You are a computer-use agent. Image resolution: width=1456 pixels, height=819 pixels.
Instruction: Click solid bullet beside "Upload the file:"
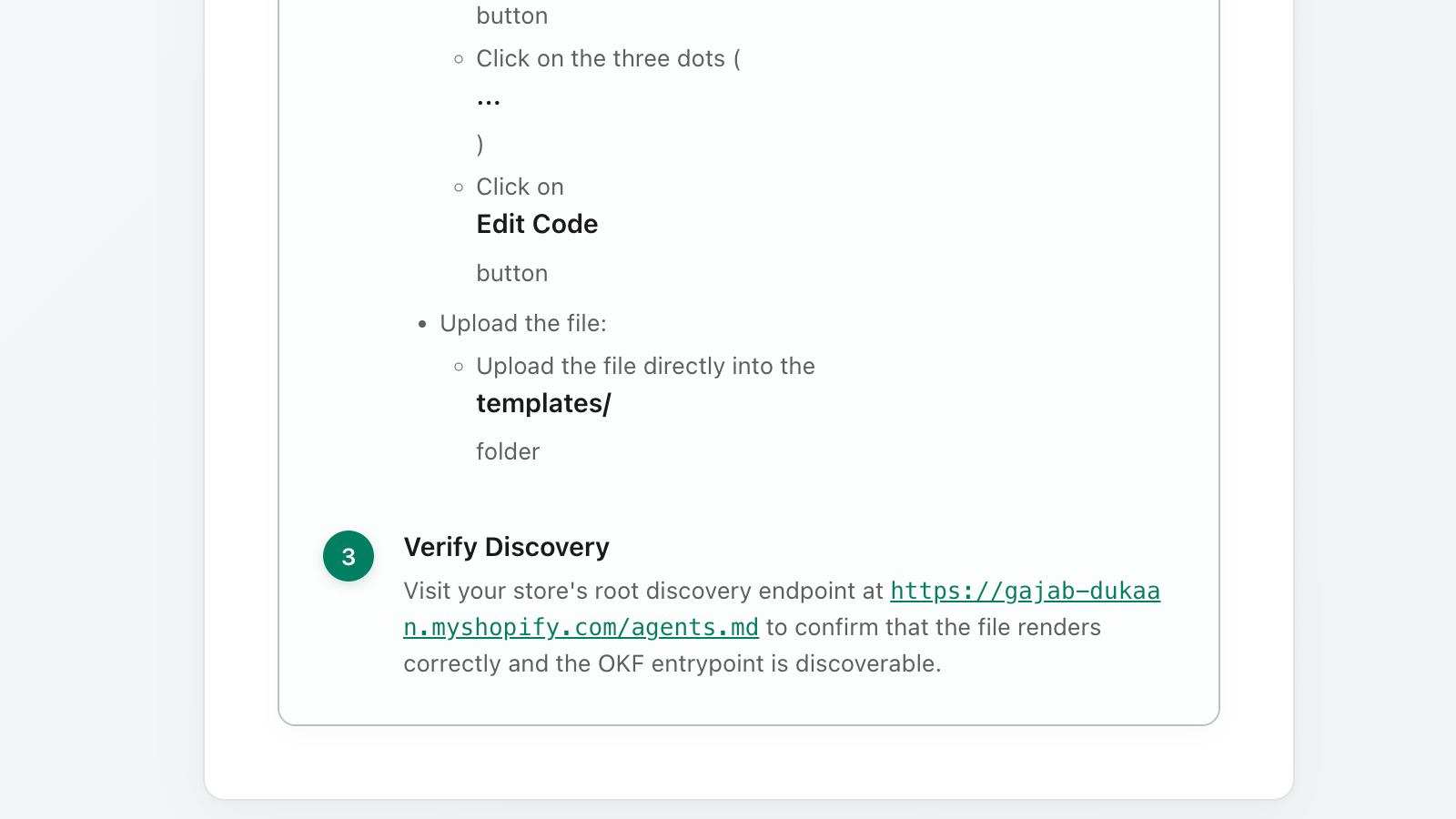(422, 324)
